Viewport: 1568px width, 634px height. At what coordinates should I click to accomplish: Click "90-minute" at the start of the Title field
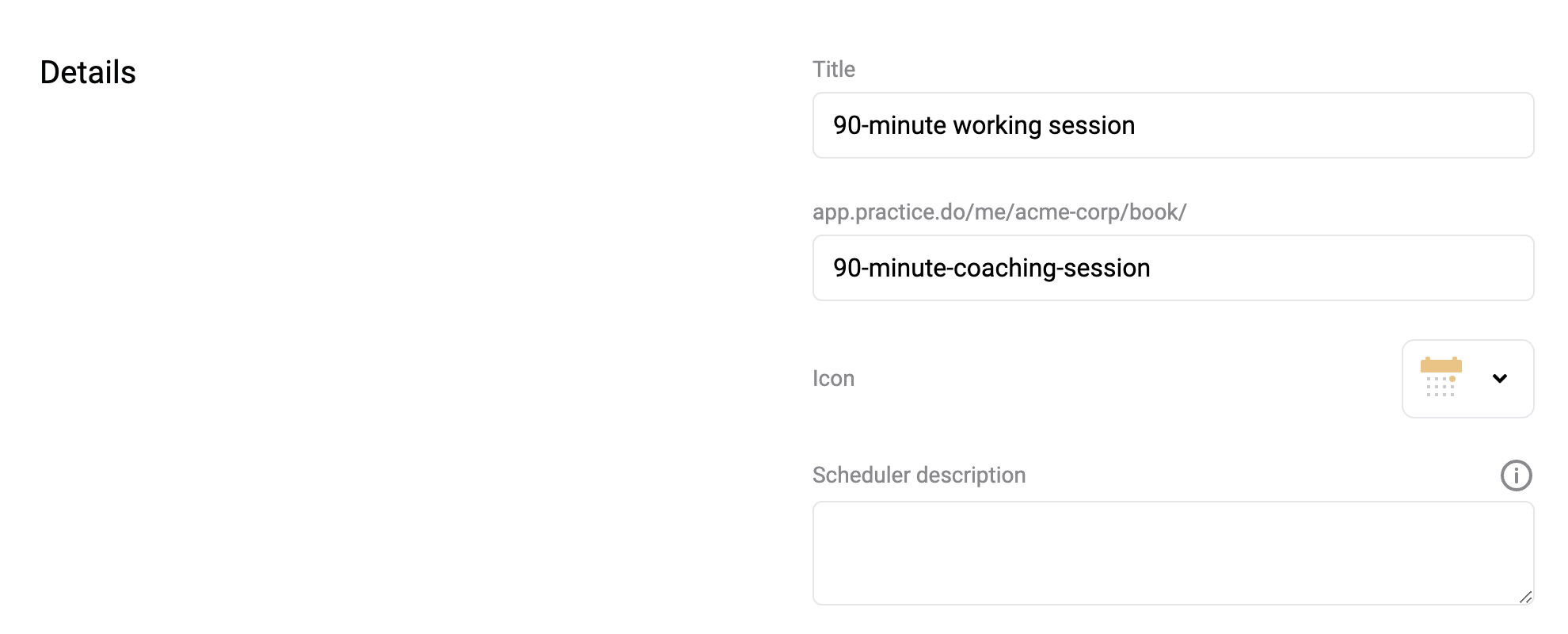pos(889,125)
